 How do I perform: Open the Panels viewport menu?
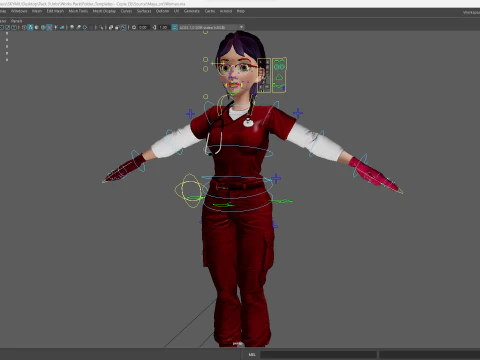pyautogui.click(x=16, y=21)
